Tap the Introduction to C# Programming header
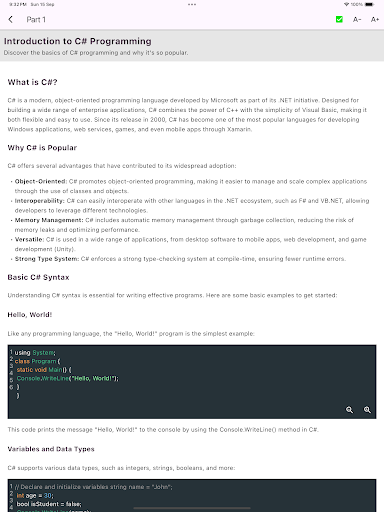 coord(78,41)
